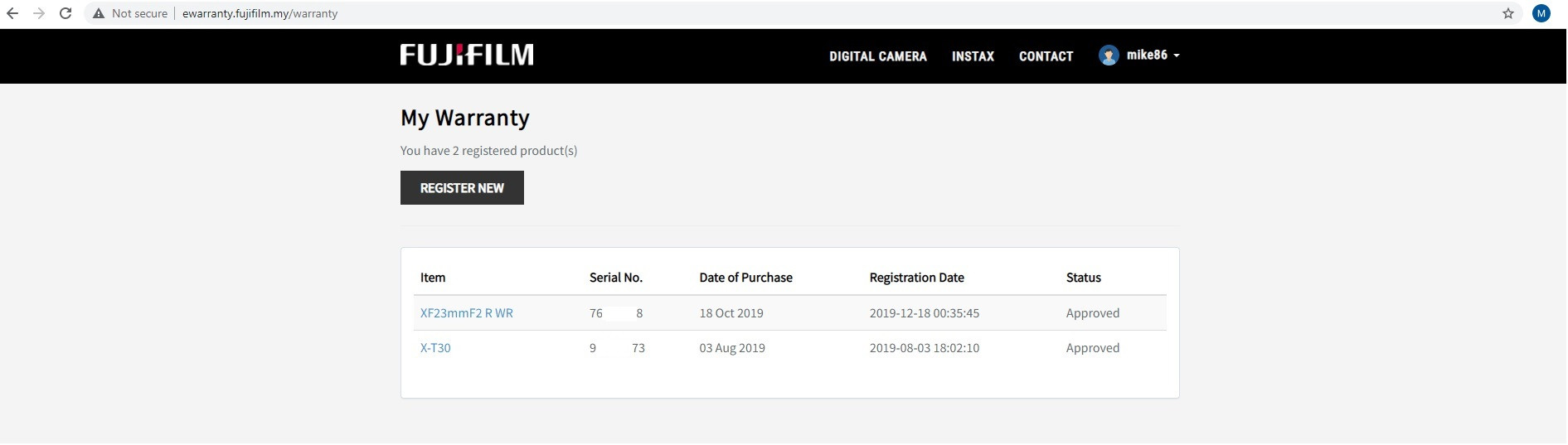
Task: Click the Item column header
Action: [433, 278]
